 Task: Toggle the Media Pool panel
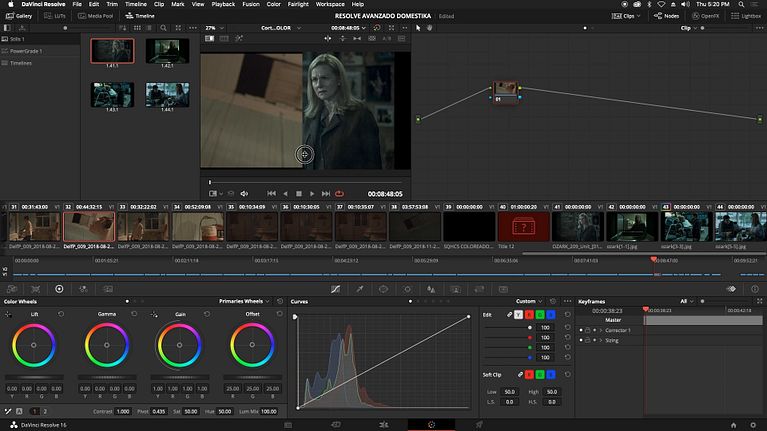point(96,16)
